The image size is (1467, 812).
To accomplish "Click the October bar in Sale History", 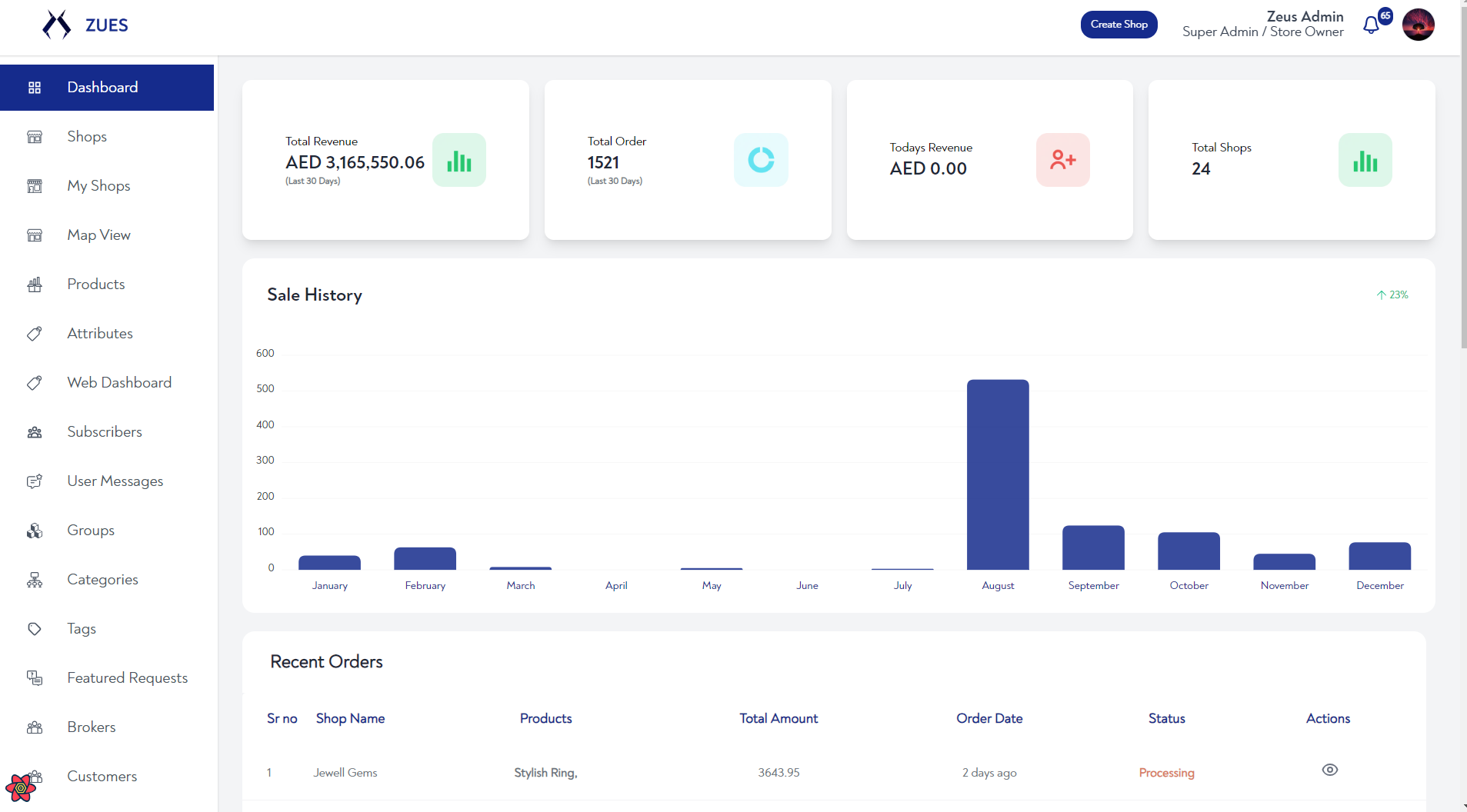I will point(1189,551).
